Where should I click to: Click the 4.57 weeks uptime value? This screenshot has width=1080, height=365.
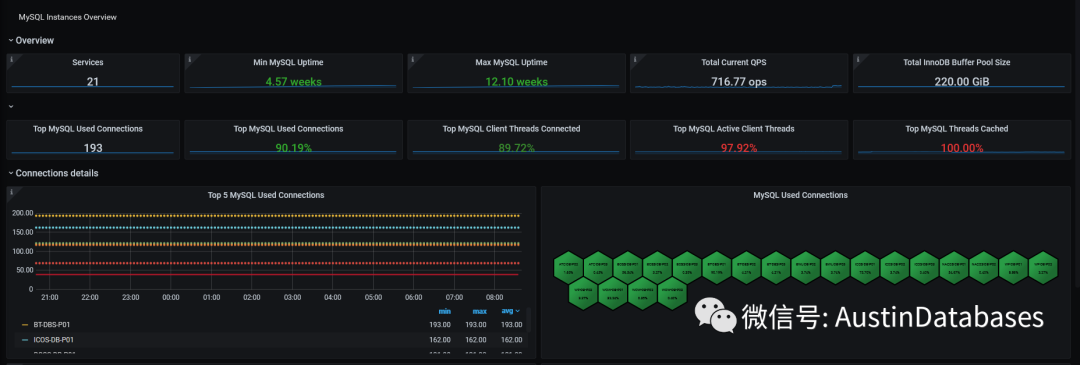click(x=293, y=82)
